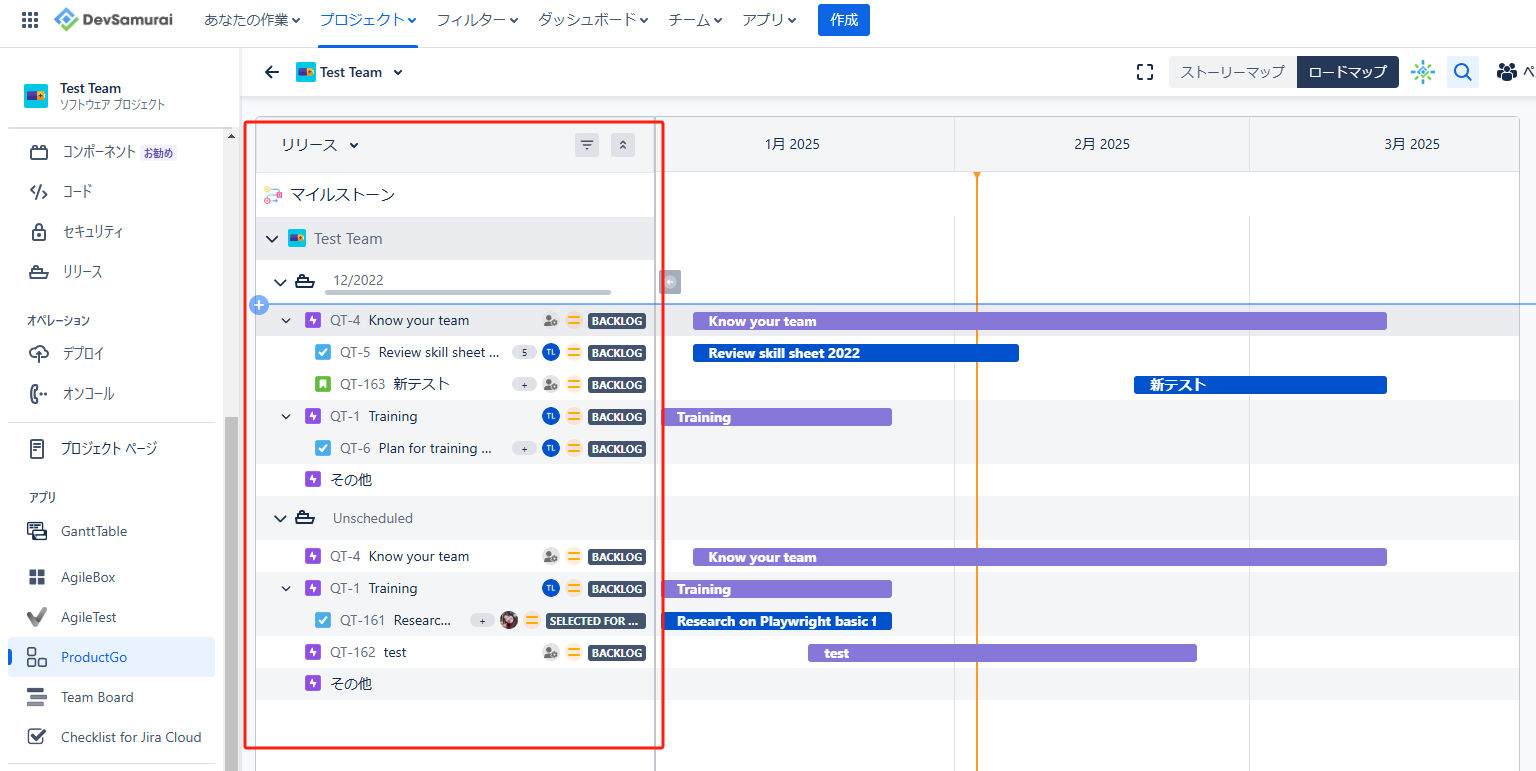
Task: Click the fullscreen icon in the header
Action: click(x=1145, y=72)
